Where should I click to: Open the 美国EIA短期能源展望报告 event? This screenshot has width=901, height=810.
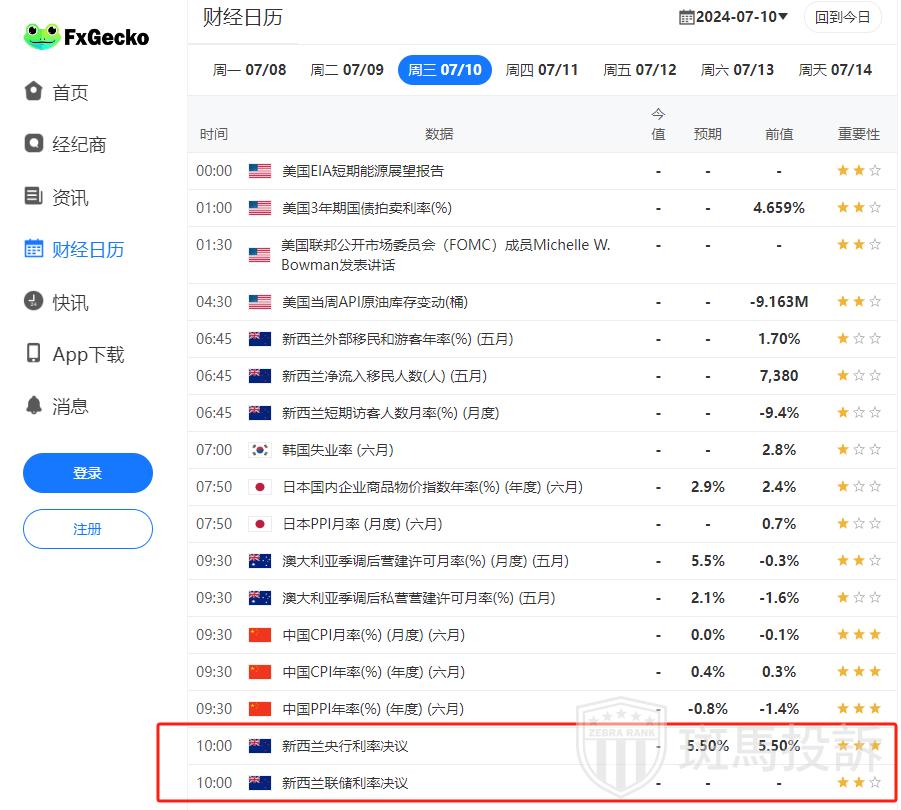(x=363, y=171)
